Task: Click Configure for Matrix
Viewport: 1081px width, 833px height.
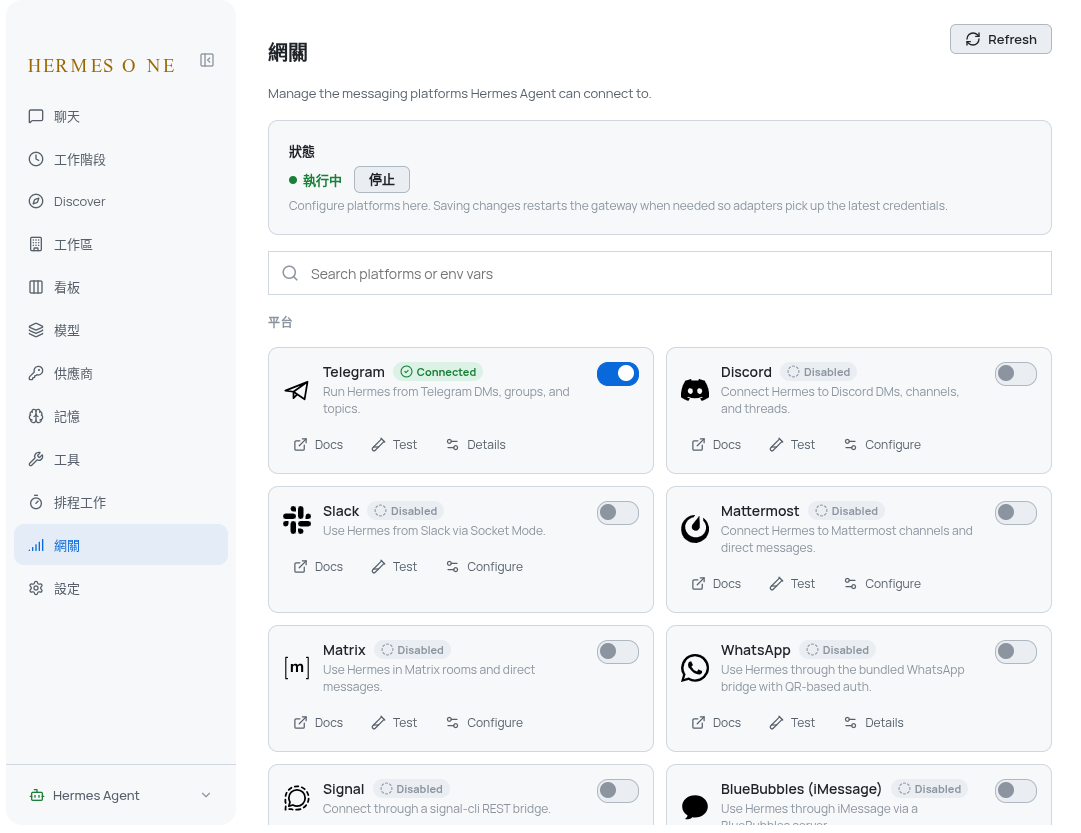Action: [485, 723]
